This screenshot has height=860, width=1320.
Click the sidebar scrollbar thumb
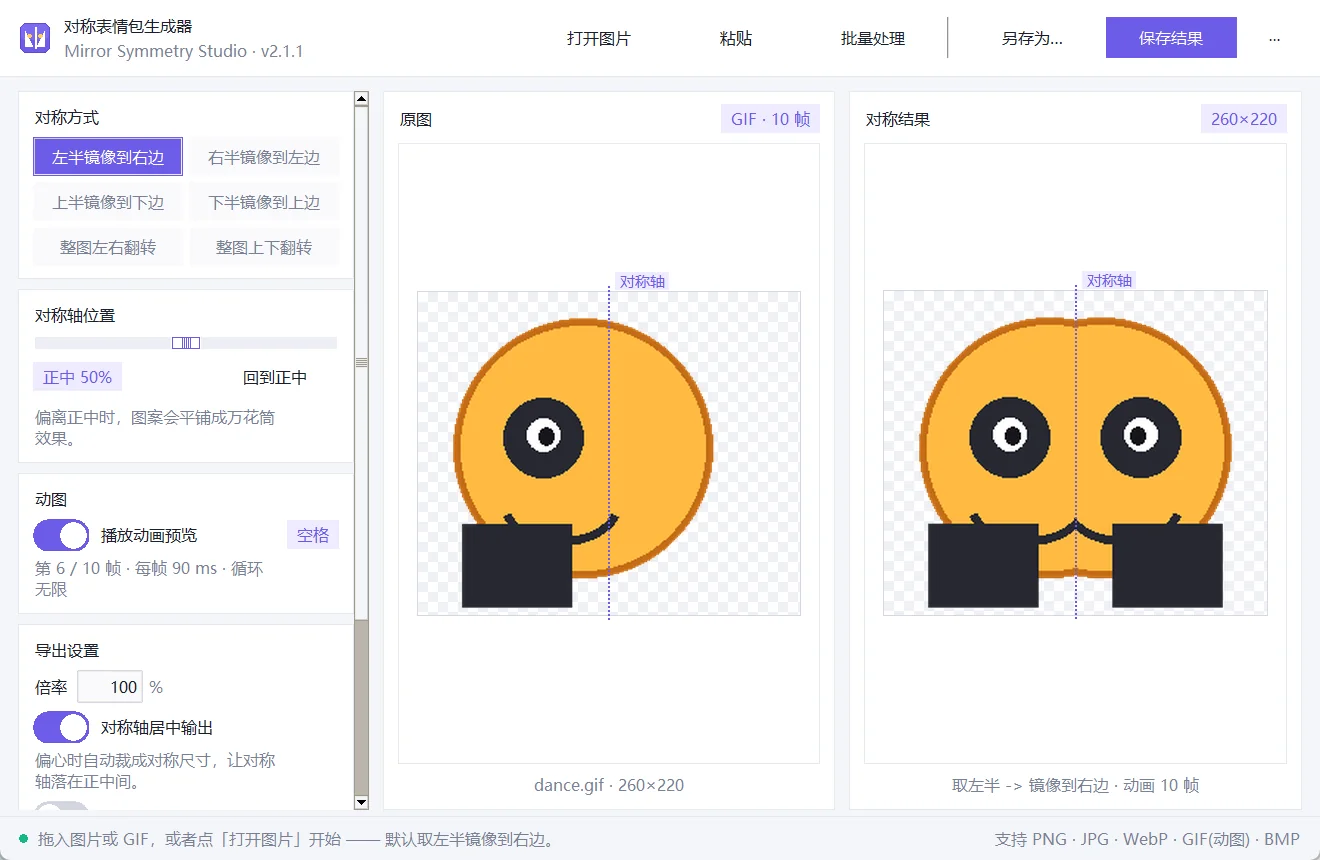click(x=362, y=362)
